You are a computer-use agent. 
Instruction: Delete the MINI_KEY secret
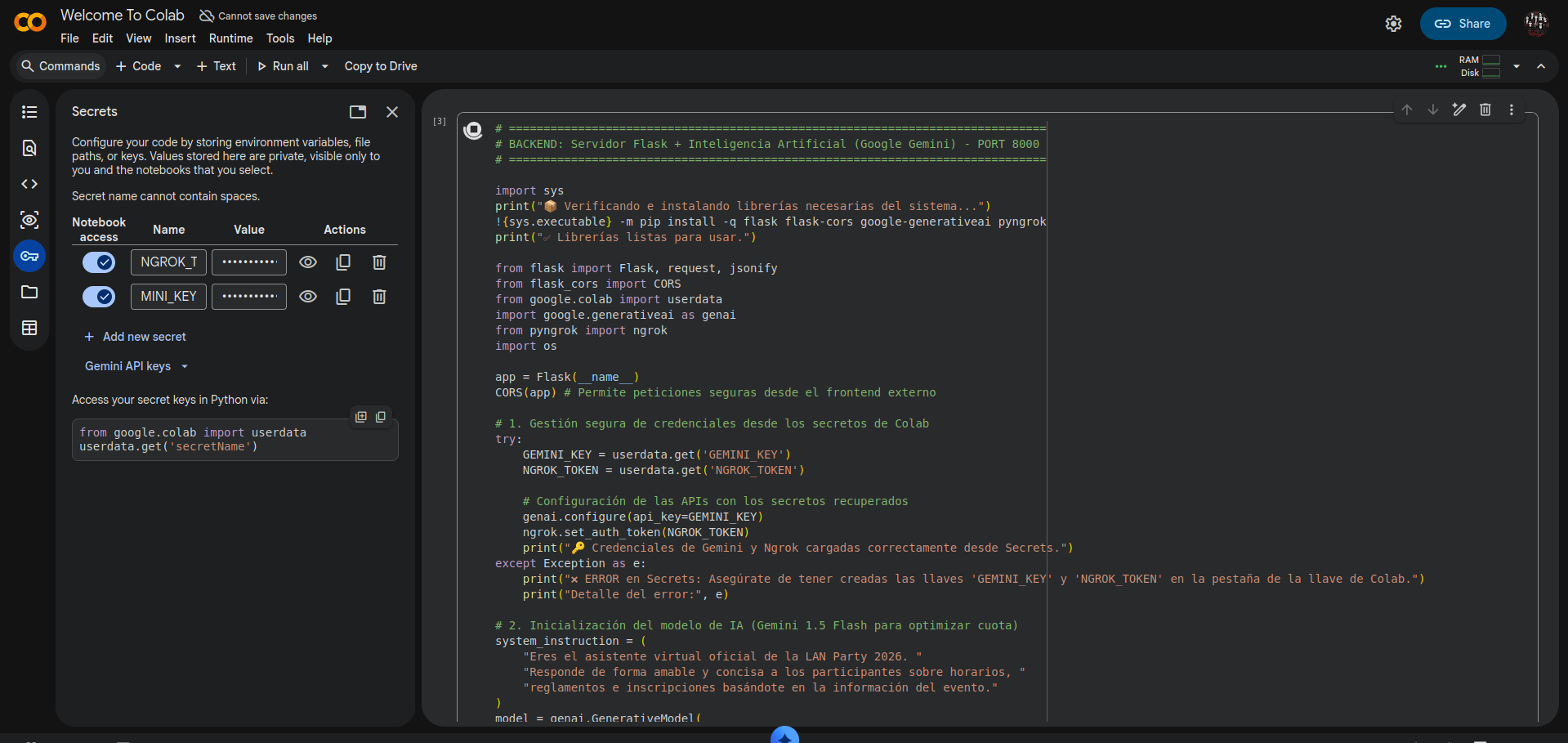[x=379, y=297]
